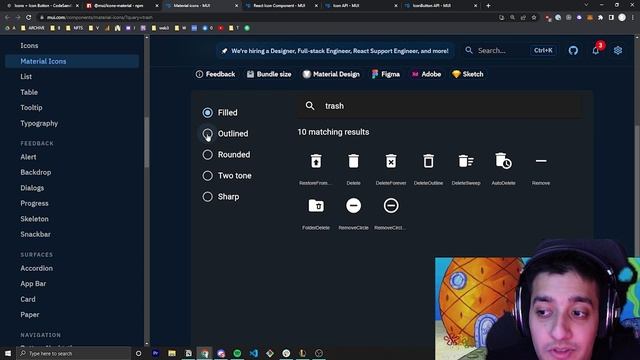The height and width of the screenshot is (360, 640).
Task: Switch to the IconButton API tab
Action: pyautogui.click(x=440, y=6)
